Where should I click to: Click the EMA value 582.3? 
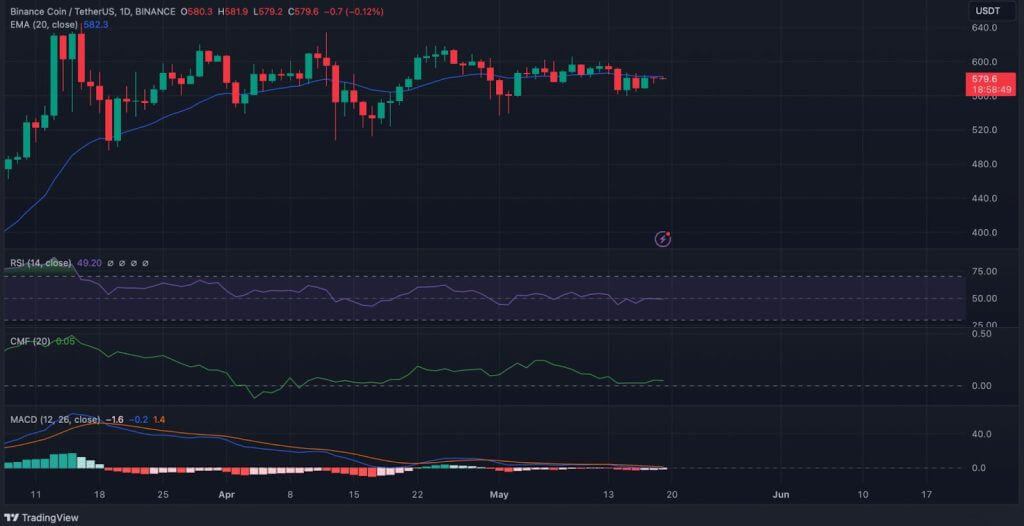coord(96,24)
